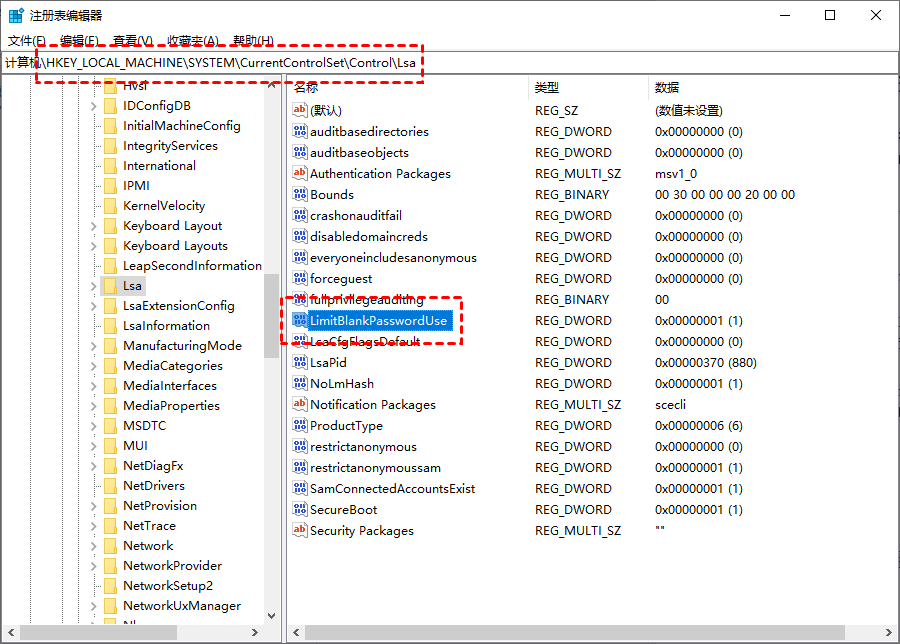The image size is (900, 644).
Task: Click the registry path address bar
Action: 449,63
